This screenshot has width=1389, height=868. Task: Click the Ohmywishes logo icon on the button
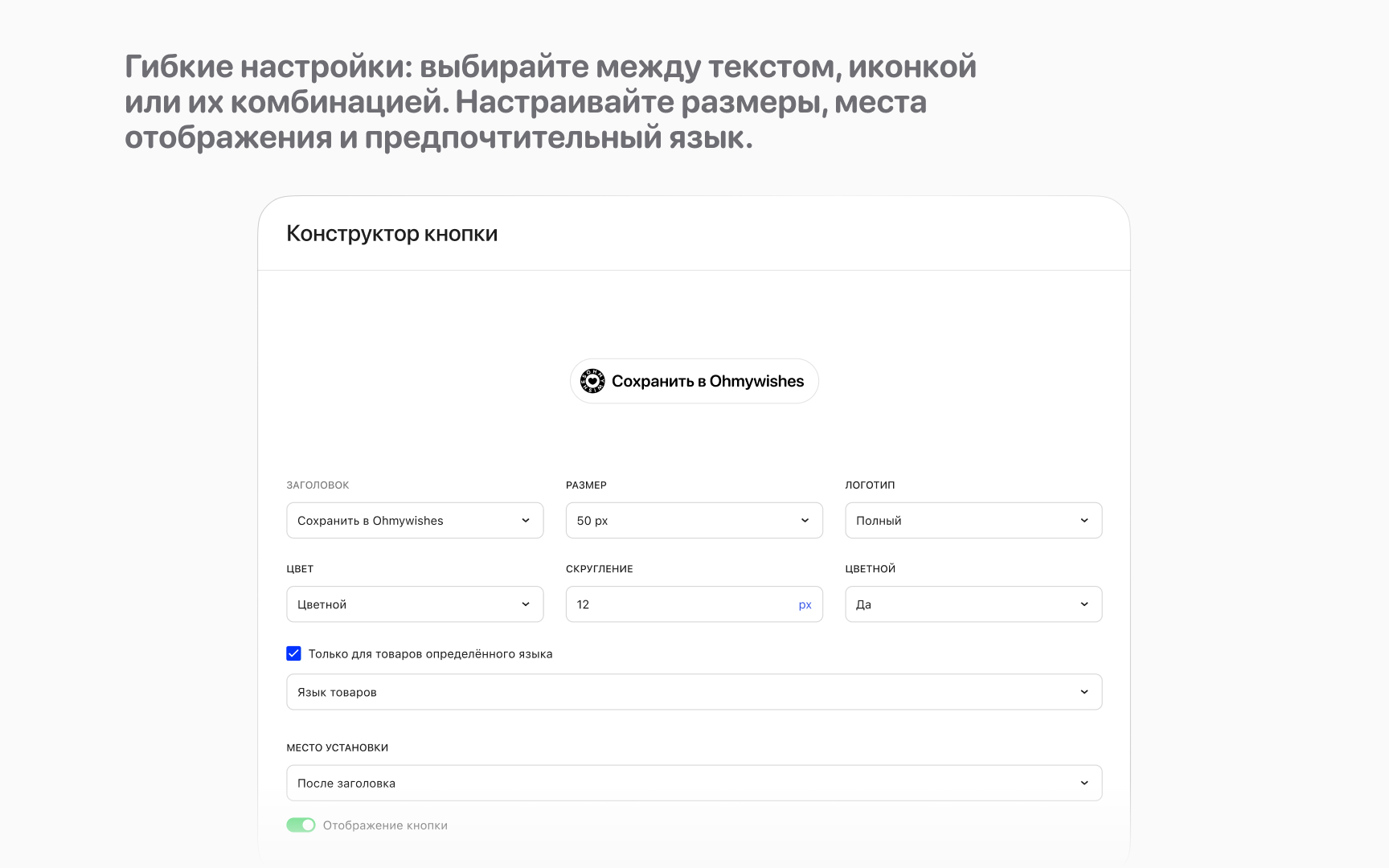[x=592, y=380]
